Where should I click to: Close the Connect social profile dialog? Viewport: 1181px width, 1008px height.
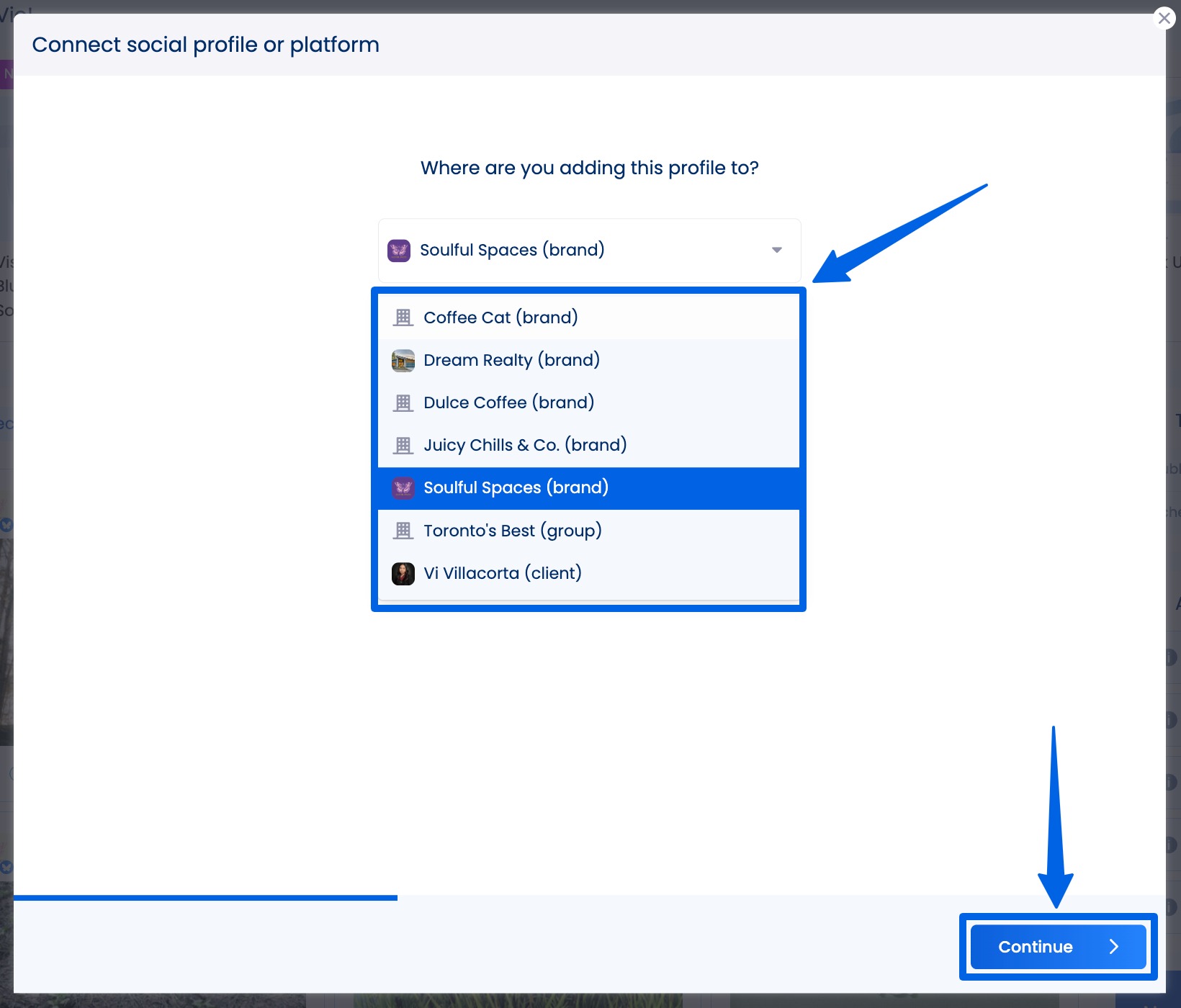[x=1164, y=18]
